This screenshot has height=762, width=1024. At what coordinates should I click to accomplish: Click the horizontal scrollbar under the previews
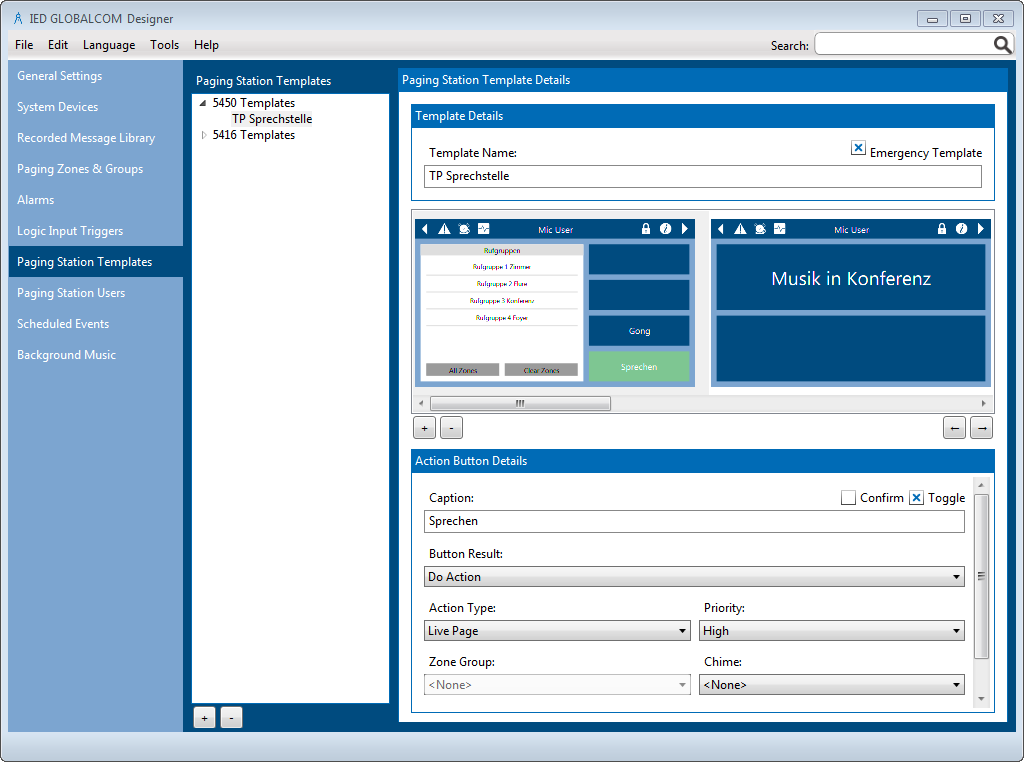click(x=520, y=403)
